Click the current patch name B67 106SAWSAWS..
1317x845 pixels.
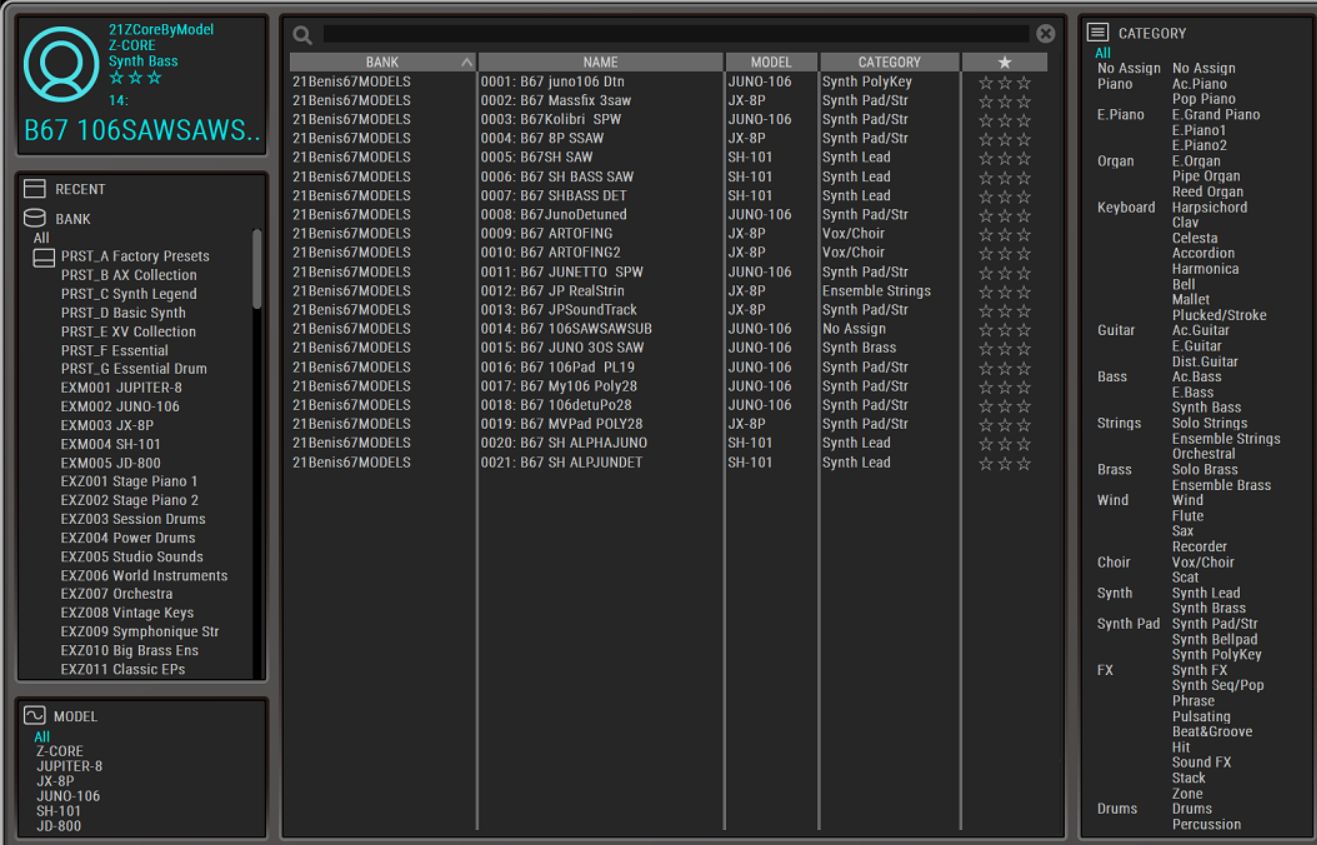click(142, 131)
